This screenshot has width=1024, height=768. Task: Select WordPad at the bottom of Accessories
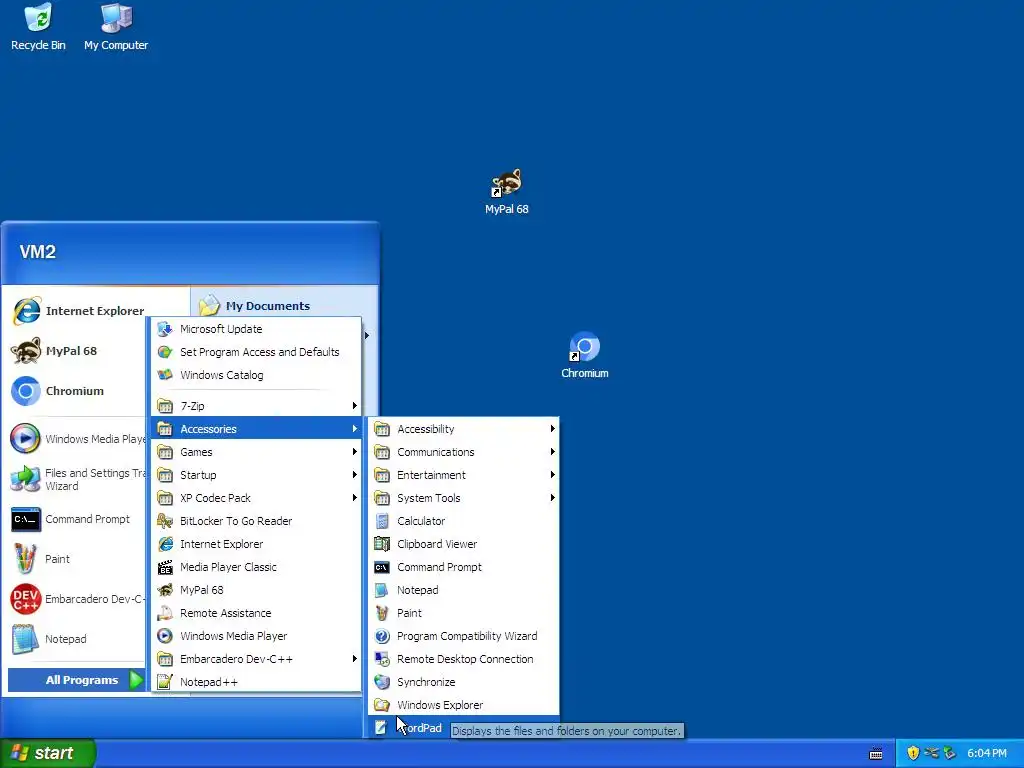pyautogui.click(x=464, y=728)
